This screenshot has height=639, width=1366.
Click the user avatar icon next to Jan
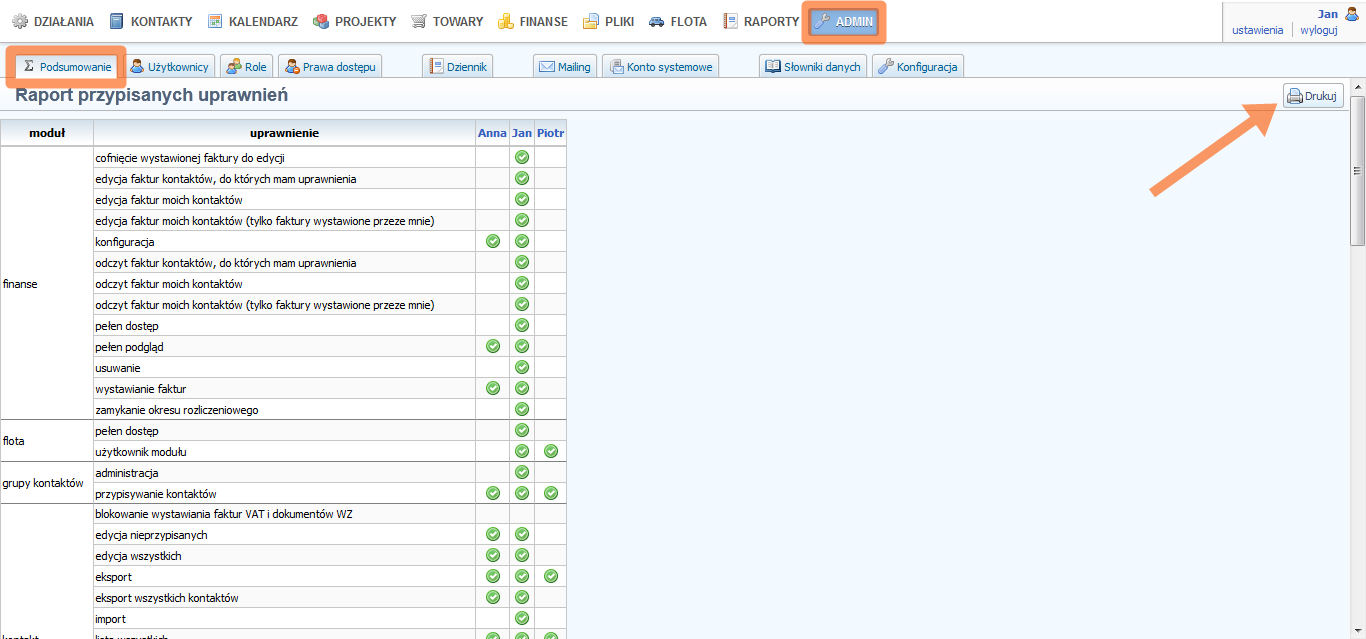point(1352,14)
